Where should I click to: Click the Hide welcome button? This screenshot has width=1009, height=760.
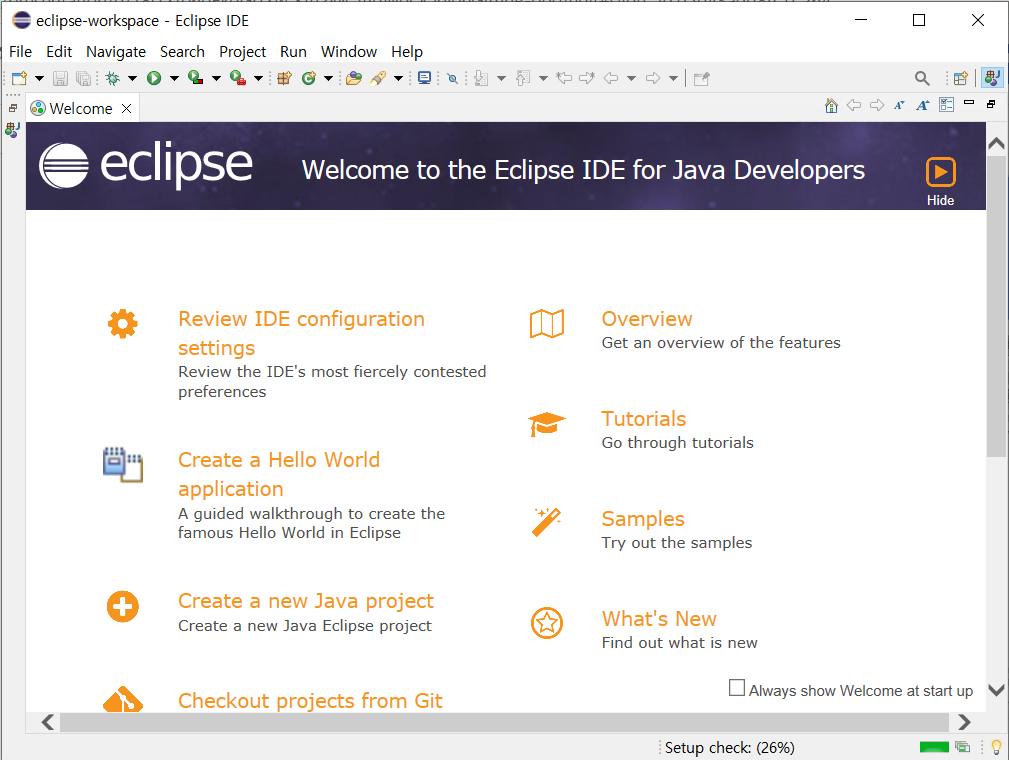click(x=941, y=181)
